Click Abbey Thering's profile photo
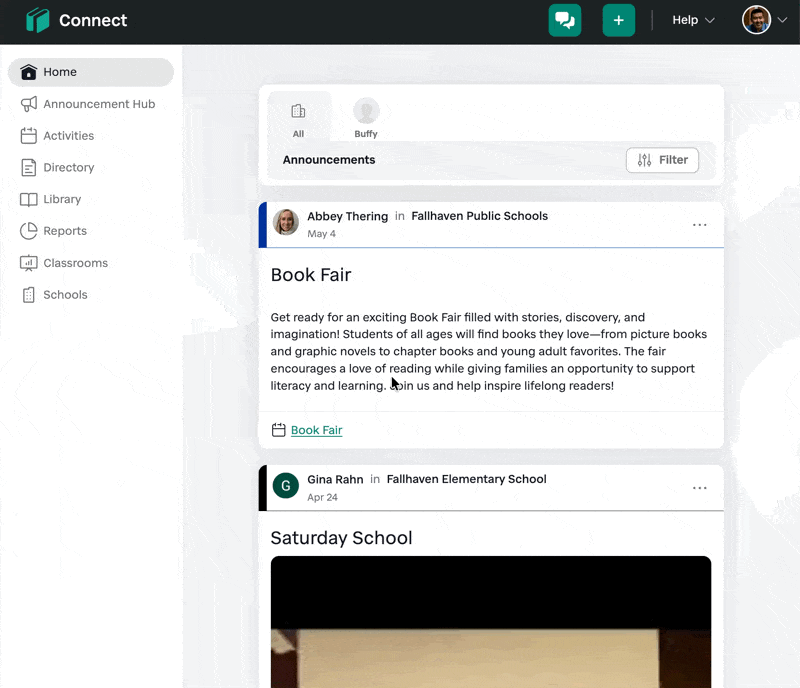This screenshot has width=800, height=688. tap(286, 222)
